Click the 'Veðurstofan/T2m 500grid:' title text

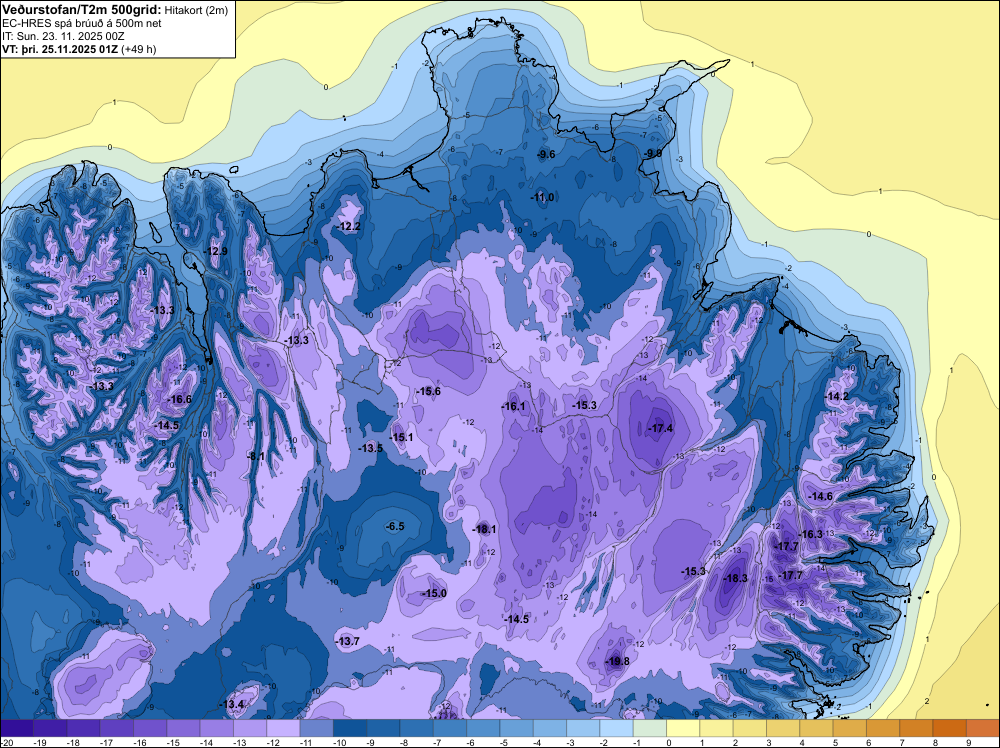(x=82, y=9)
